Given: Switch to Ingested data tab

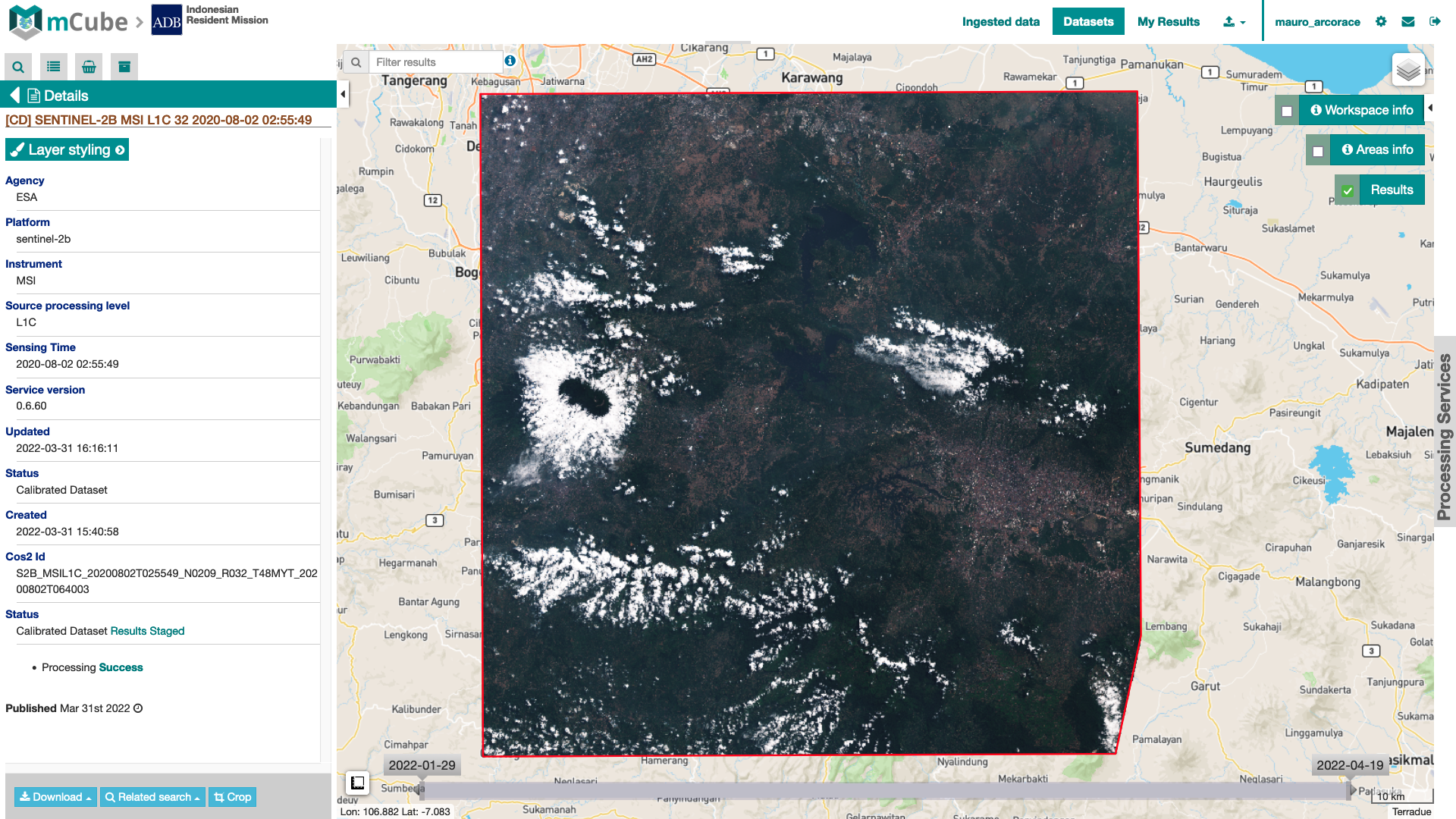Looking at the screenshot, I should pos(1000,22).
